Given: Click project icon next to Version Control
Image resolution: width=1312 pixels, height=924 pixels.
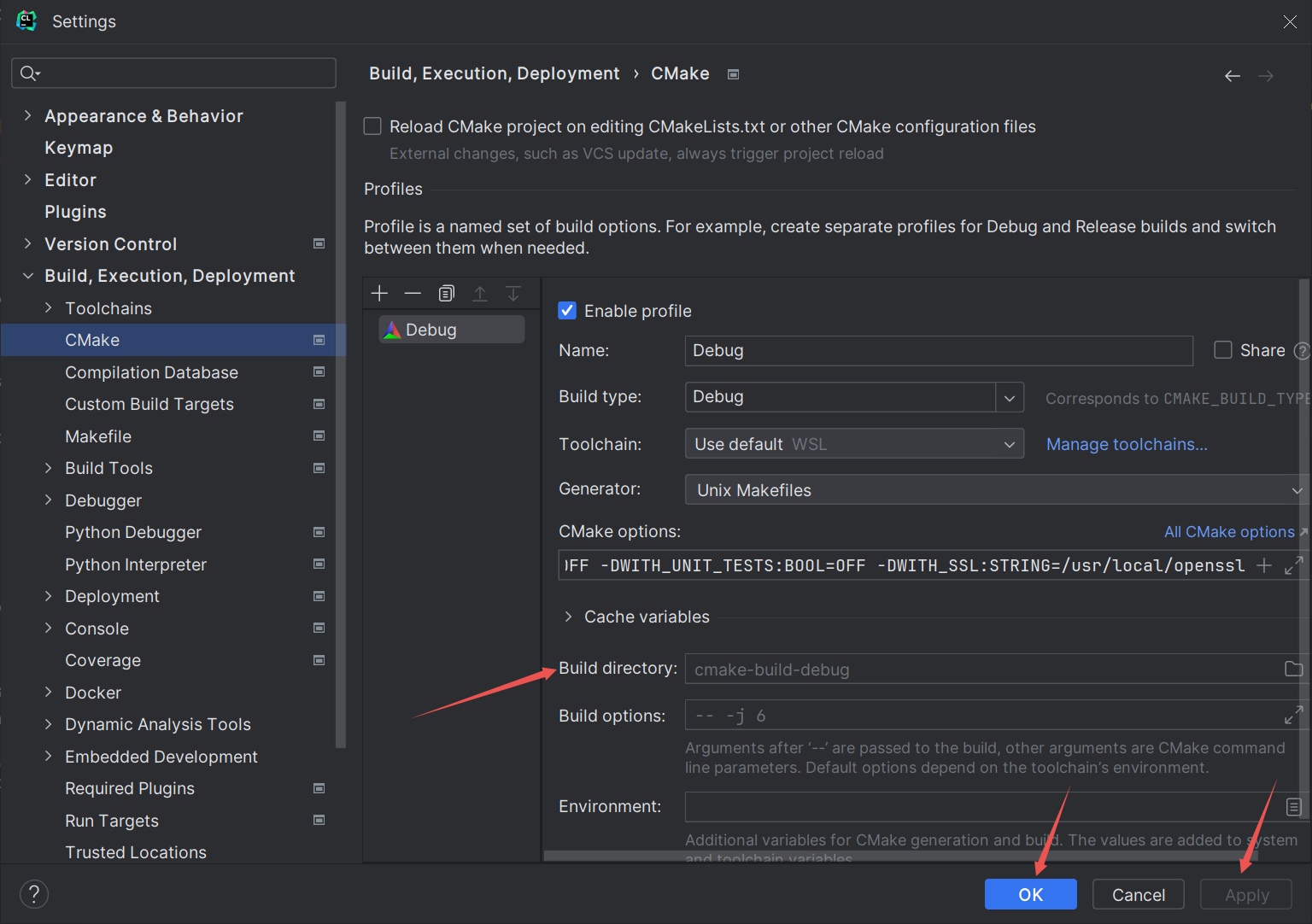Looking at the screenshot, I should [x=319, y=243].
